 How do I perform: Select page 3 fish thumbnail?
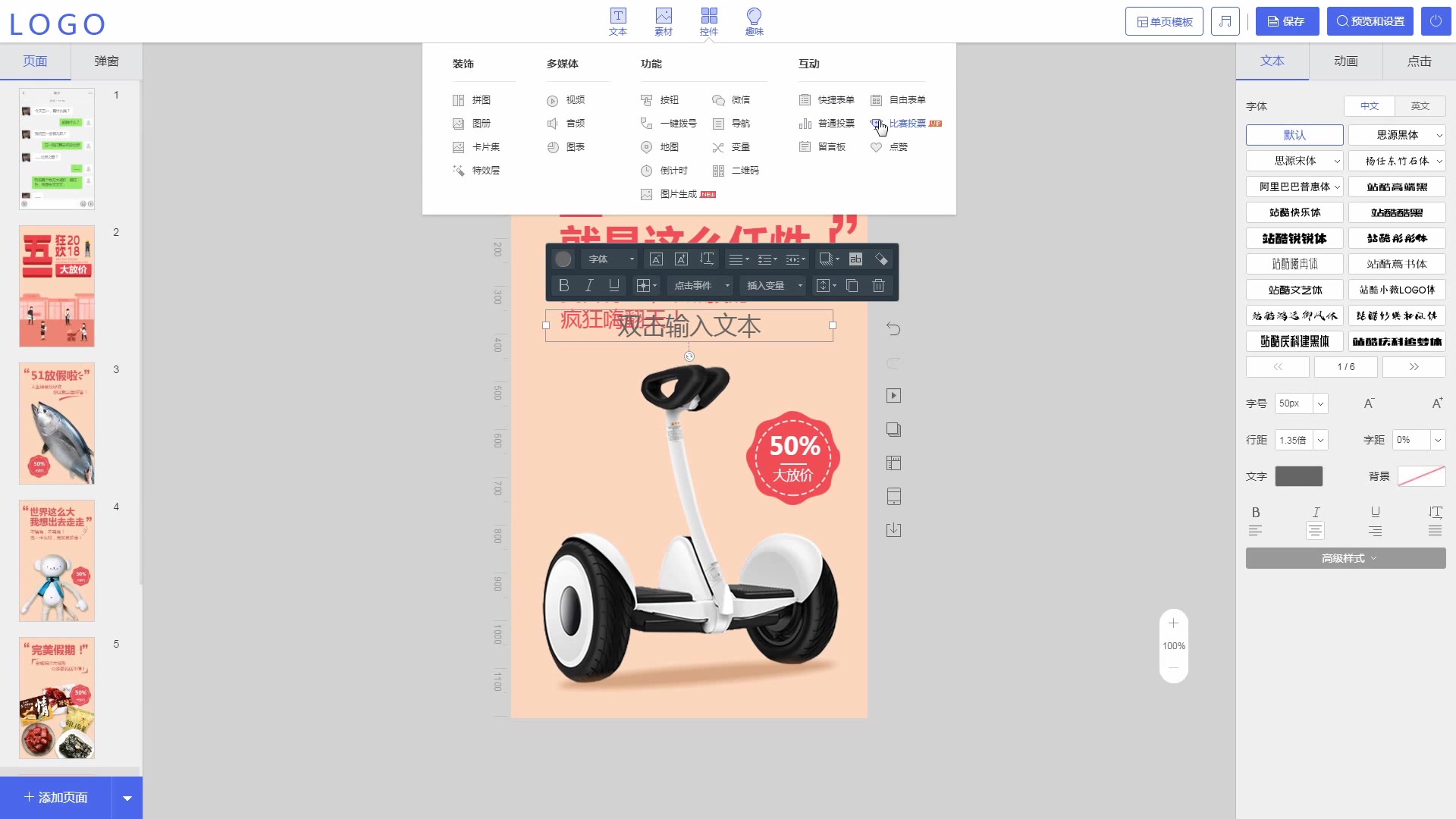(57, 423)
